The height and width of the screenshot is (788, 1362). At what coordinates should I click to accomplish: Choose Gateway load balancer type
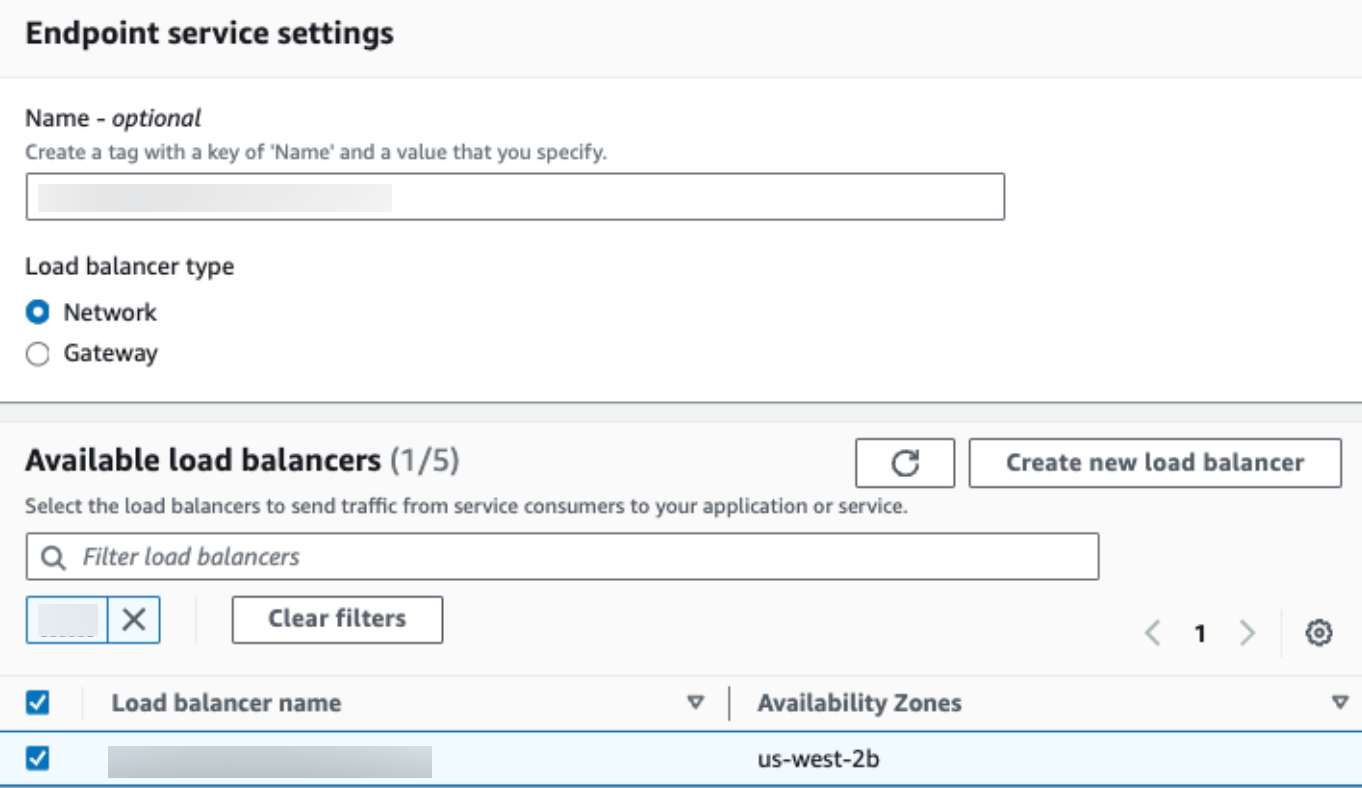point(38,354)
